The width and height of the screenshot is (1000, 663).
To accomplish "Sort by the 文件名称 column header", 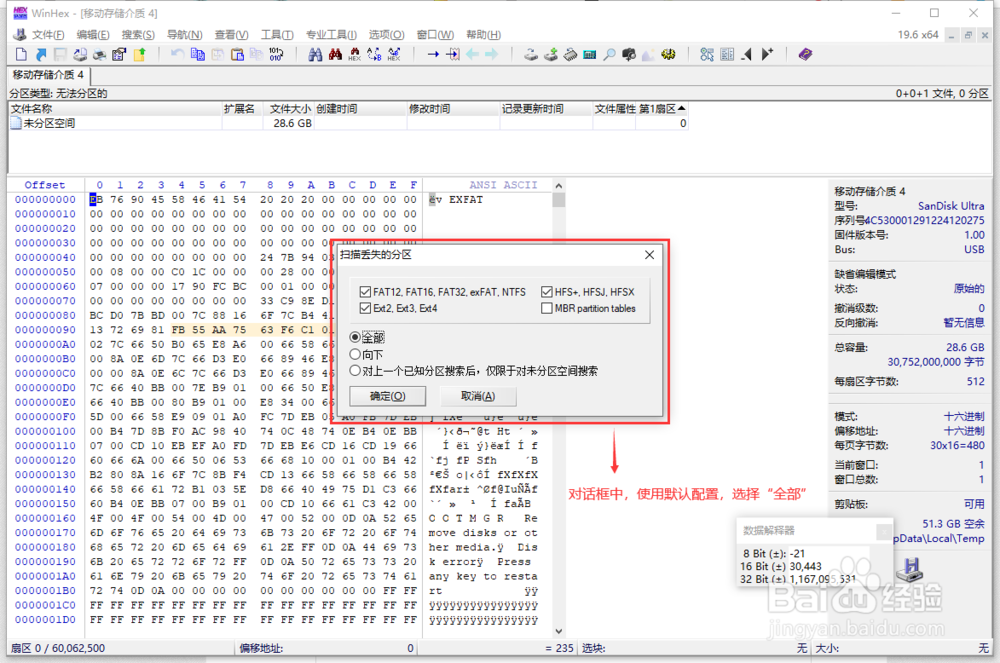I will (115, 109).
